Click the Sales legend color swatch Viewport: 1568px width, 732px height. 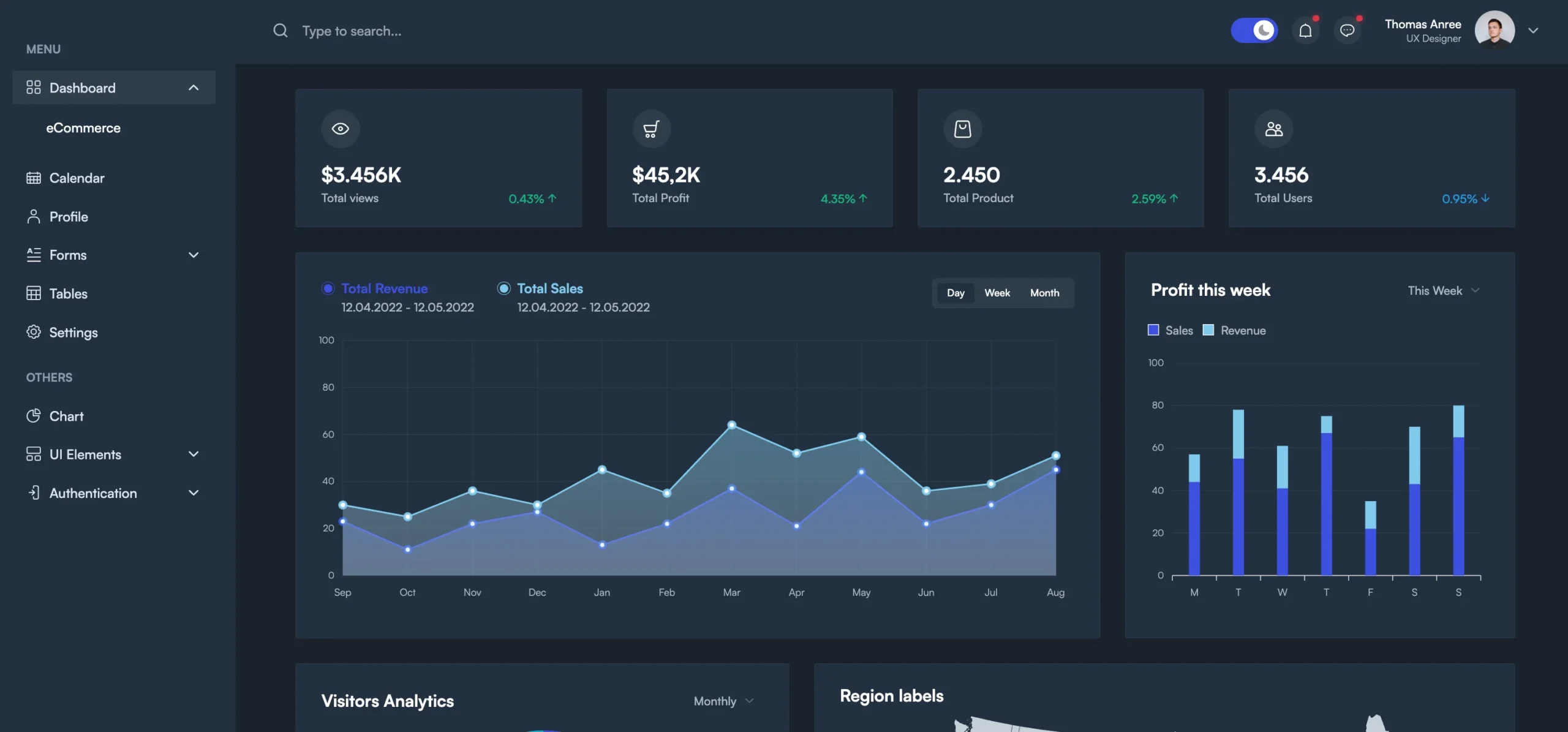coord(1154,330)
